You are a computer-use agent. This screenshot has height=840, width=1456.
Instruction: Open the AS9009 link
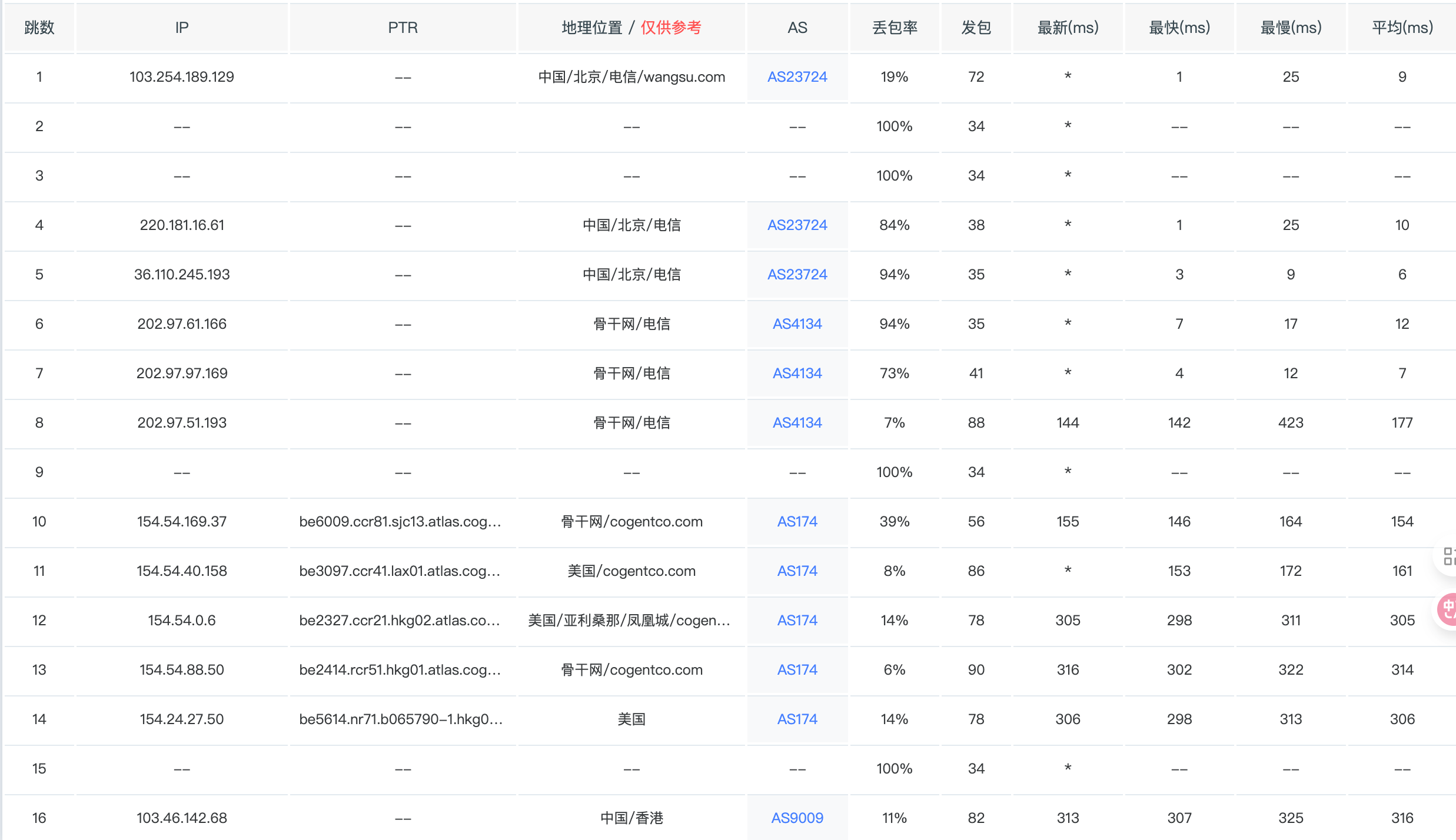[797, 818]
